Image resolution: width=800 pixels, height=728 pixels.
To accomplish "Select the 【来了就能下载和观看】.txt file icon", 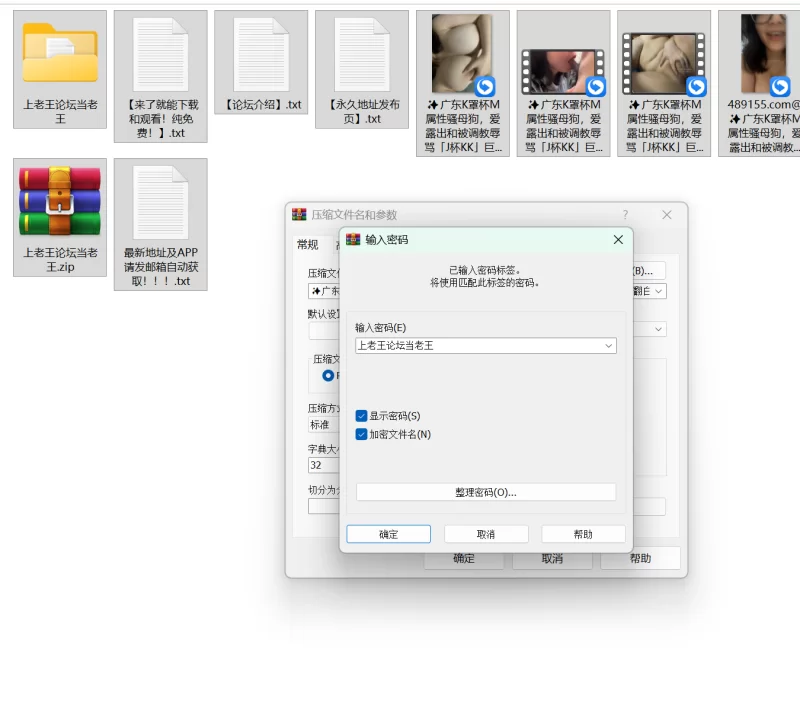I will point(161,55).
